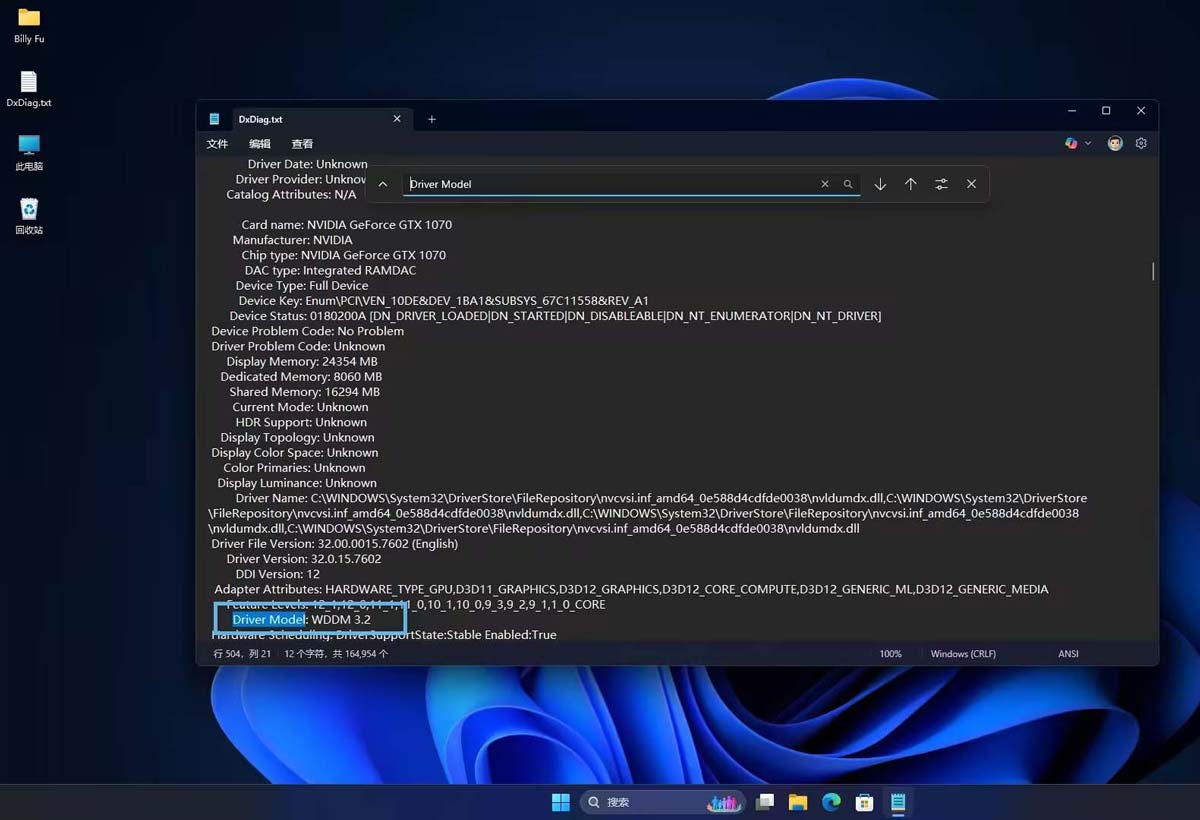Click the vertical scrollbar thumb
The width and height of the screenshot is (1200, 820).
(1153, 270)
